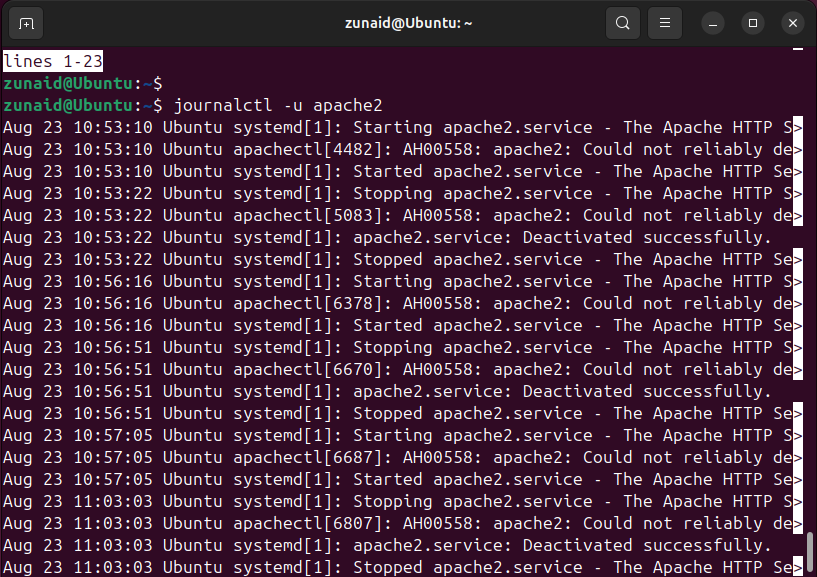Viewport: 817px width, 577px height.
Task: Close the terminal window
Action: 793,23
